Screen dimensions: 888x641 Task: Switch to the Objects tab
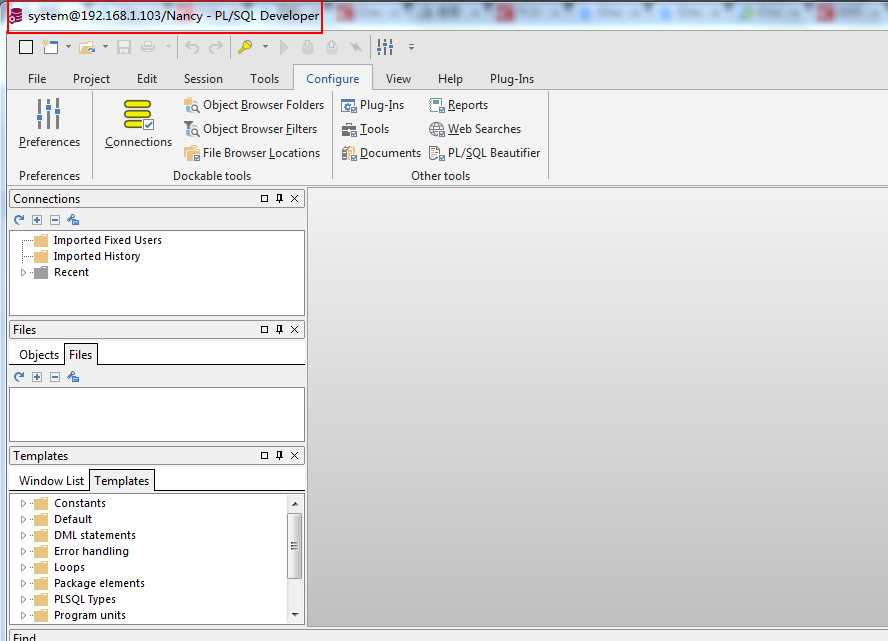(x=39, y=355)
